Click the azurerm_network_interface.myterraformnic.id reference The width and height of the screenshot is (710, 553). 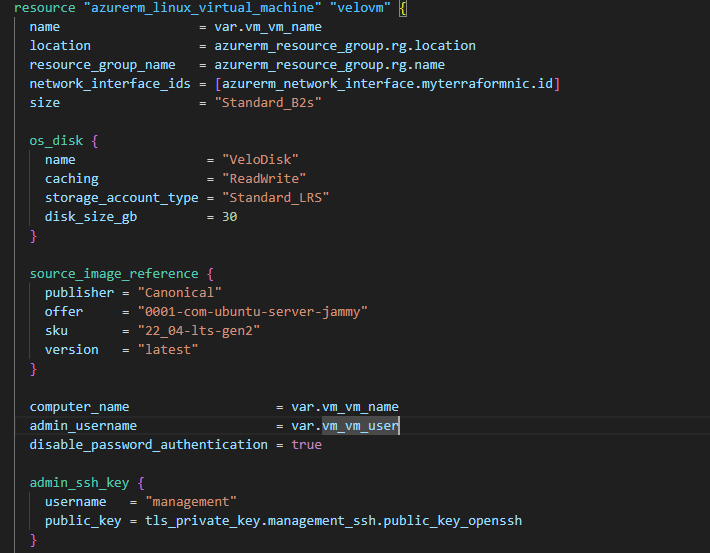pos(387,84)
